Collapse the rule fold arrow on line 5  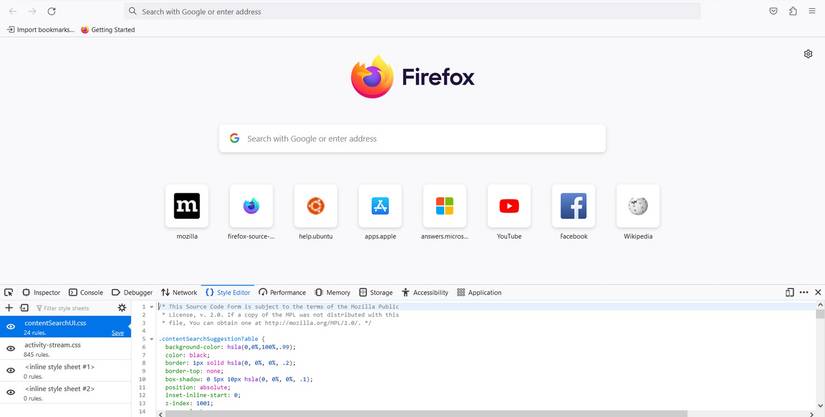pyautogui.click(x=152, y=339)
